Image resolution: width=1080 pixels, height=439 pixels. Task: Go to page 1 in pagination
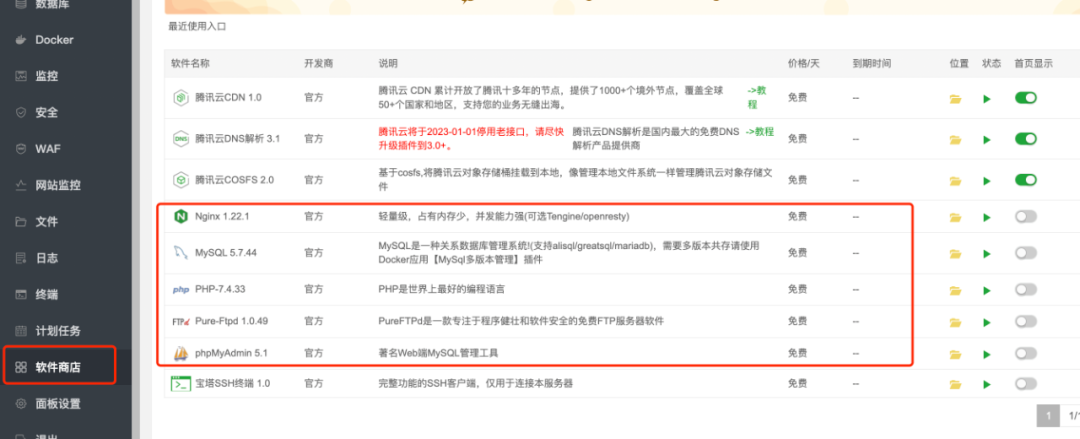tap(1048, 416)
